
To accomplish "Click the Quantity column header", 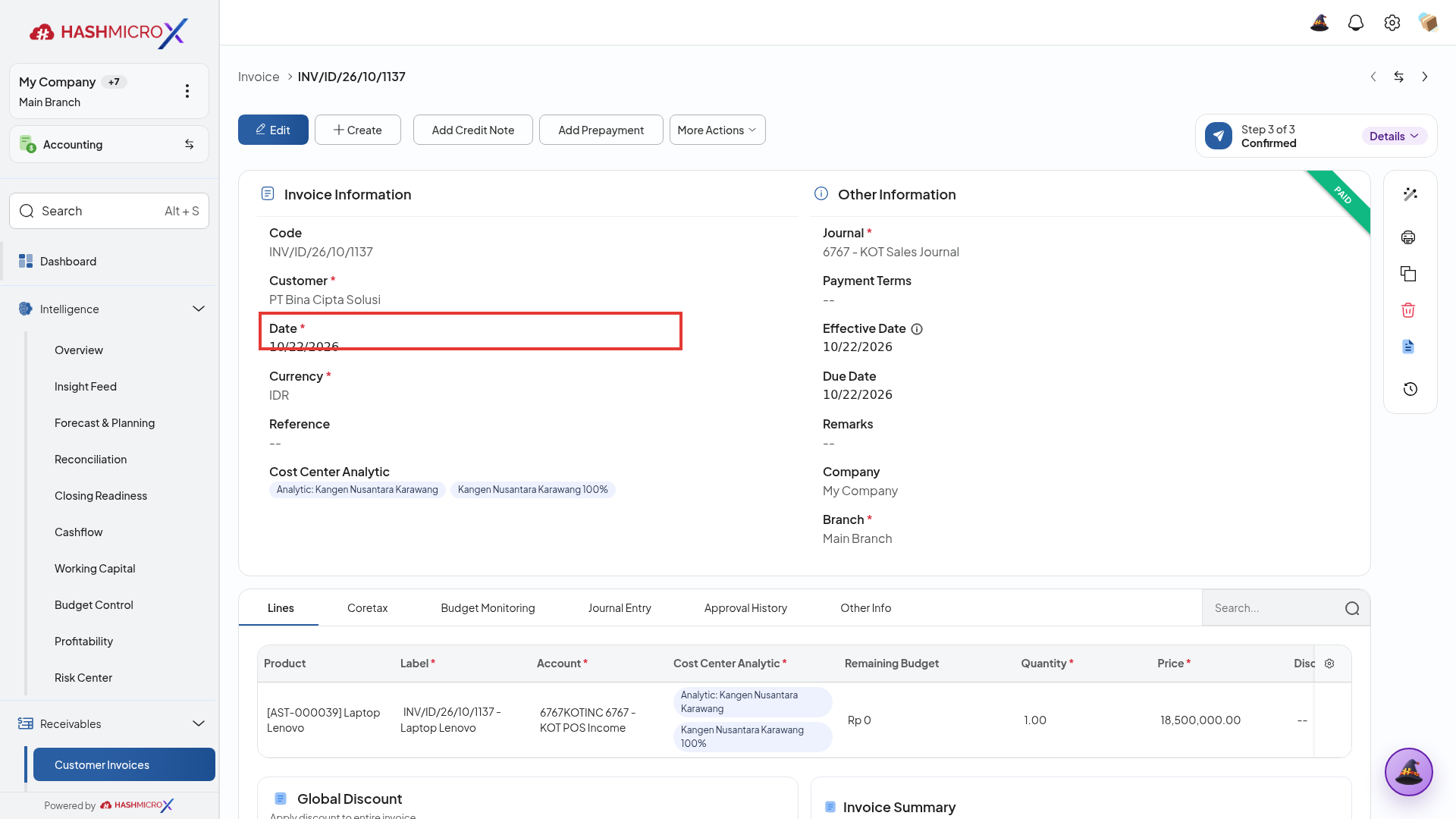I will 1046,664.
